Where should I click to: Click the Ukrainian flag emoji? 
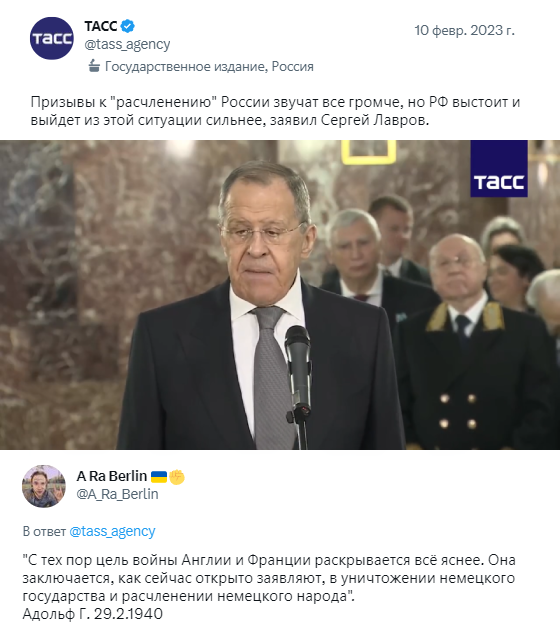(159, 477)
